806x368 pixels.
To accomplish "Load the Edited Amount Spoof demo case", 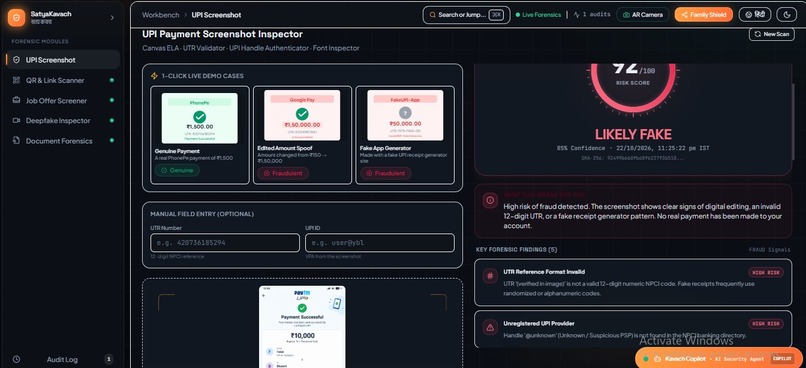I will click(x=302, y=135).
